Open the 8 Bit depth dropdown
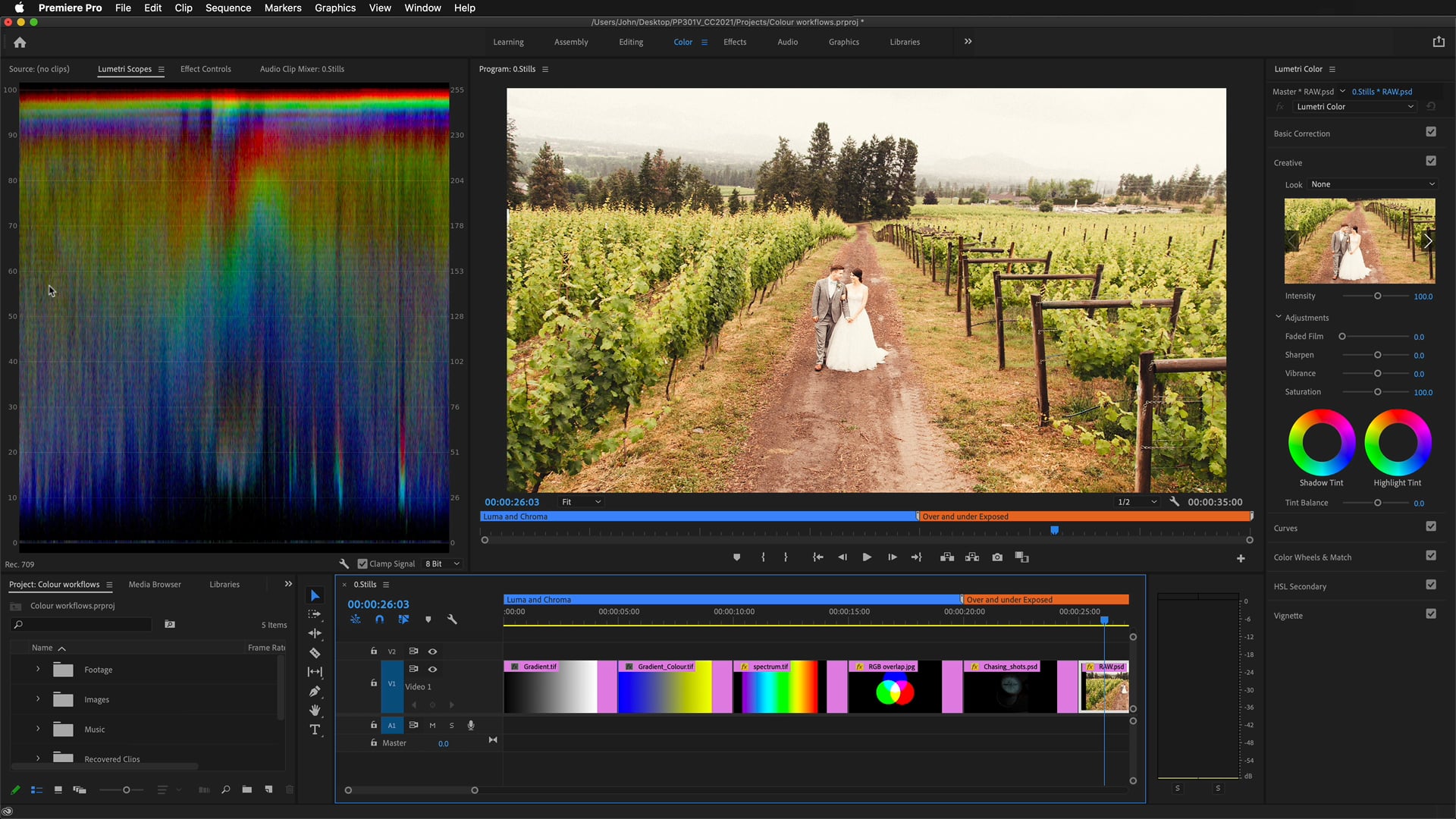This screenshot has width=1456, height=819. tap(442, 564)
